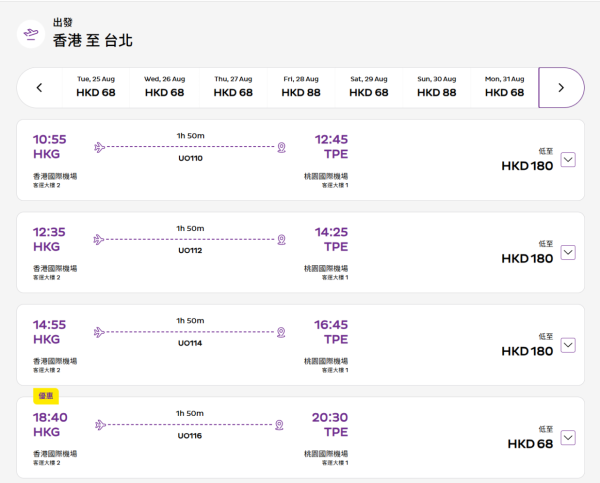
Task: Click the destination pin on flight UO110
Action: coord(282,147)
